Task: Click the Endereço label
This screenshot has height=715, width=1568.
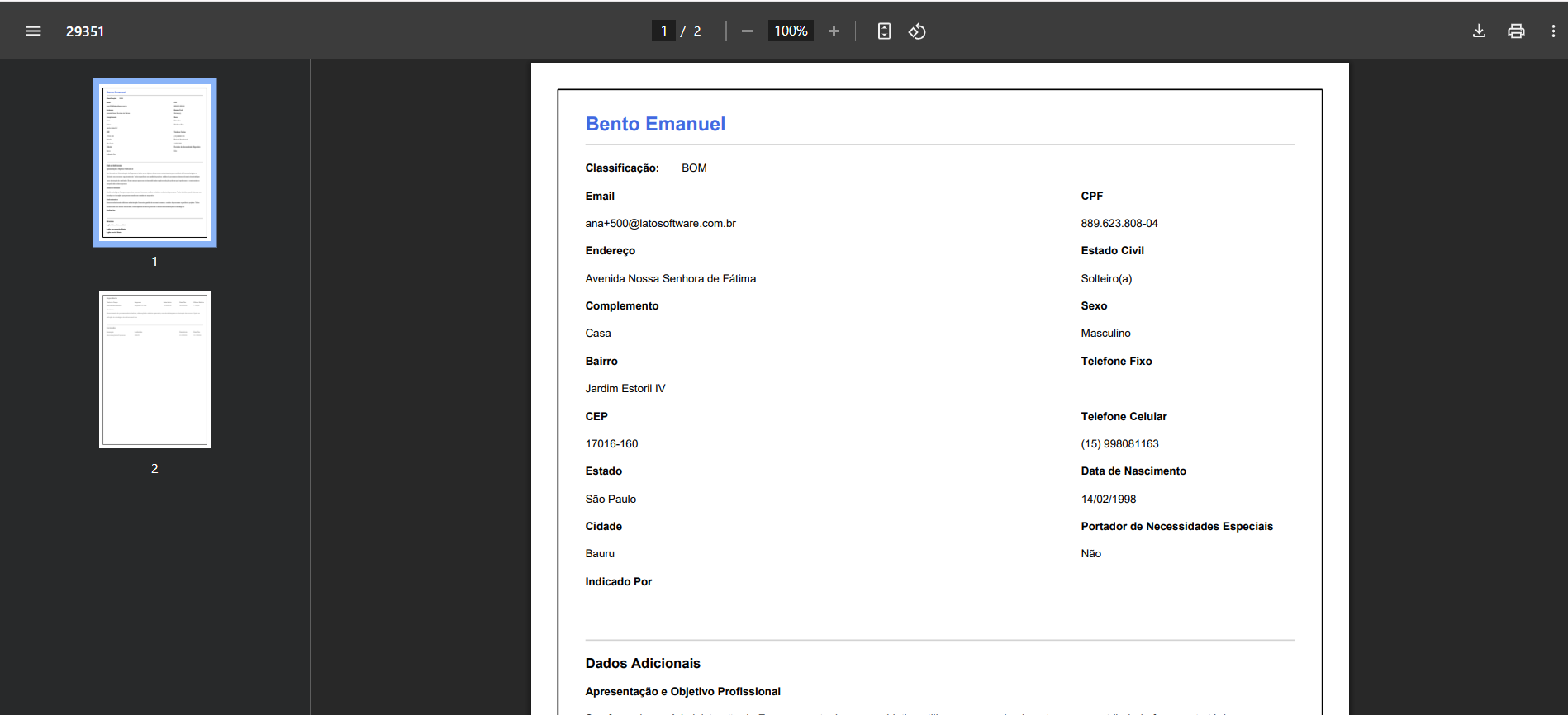Action: point(611,250)
